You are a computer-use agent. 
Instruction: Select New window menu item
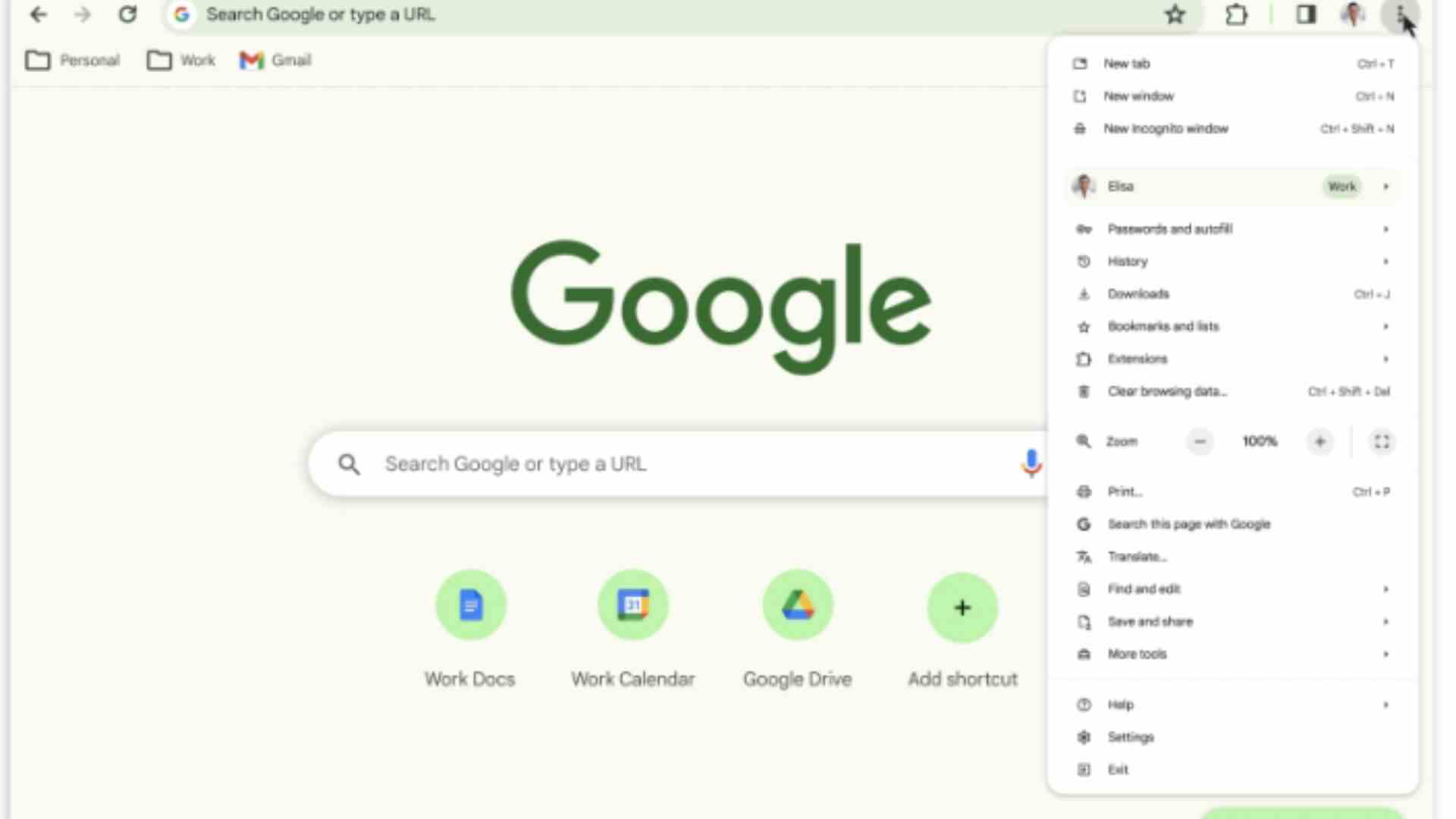1139,95
